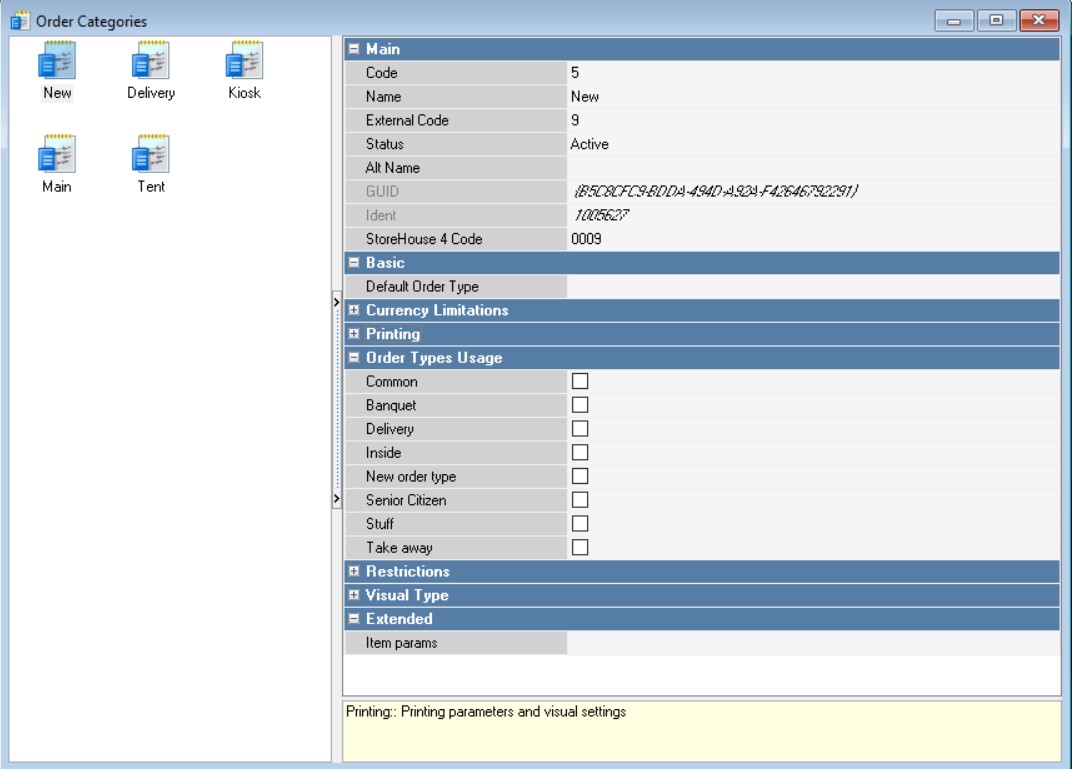The image size is (1072, 769).
Task: Select the Main order category icon
Action: tap(57, 154)
